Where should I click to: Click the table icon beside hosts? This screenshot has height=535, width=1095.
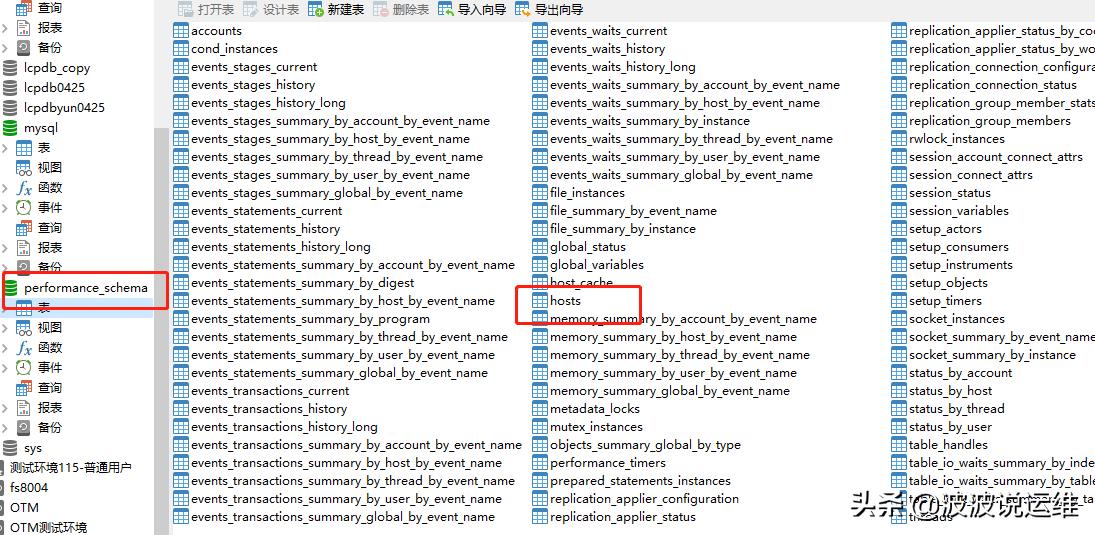coord(540,300)
